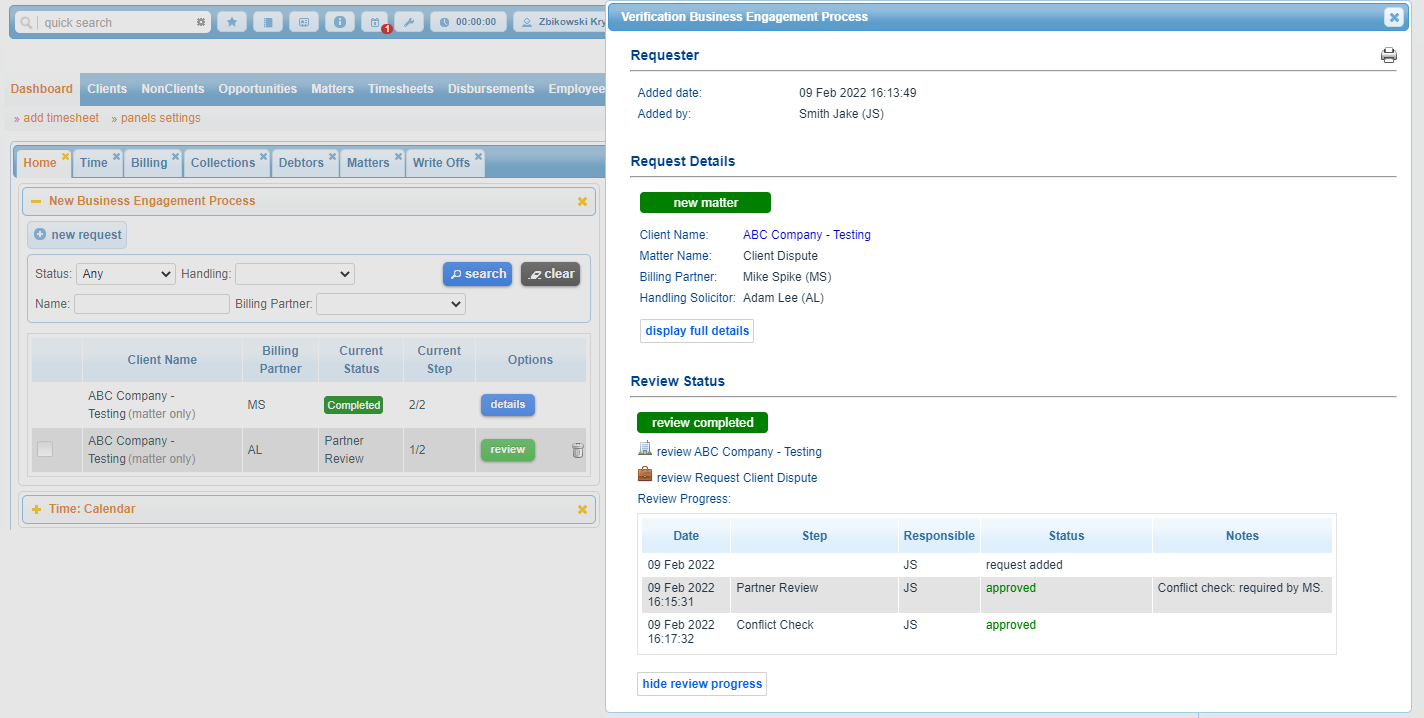
Task: Open calendar reminders icon with red badge
Action: (x=374, y=22)
